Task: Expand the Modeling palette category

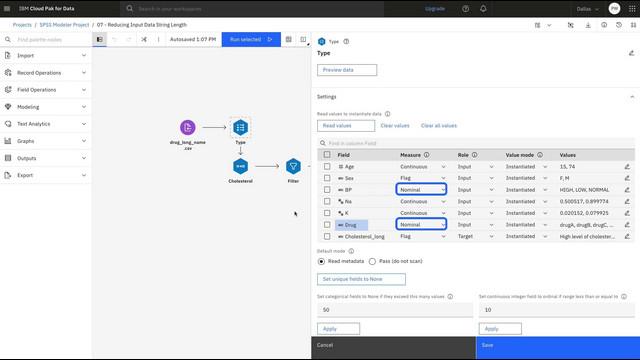Action: 46,107
